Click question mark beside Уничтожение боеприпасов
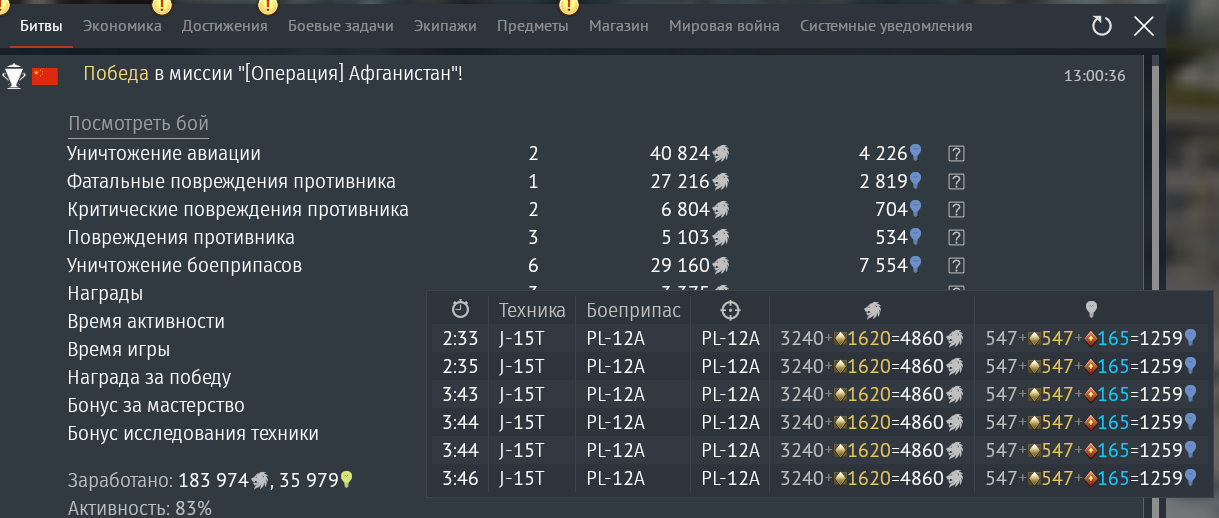1219x518 pixels. pyautogui.click(x=956, y=266)
